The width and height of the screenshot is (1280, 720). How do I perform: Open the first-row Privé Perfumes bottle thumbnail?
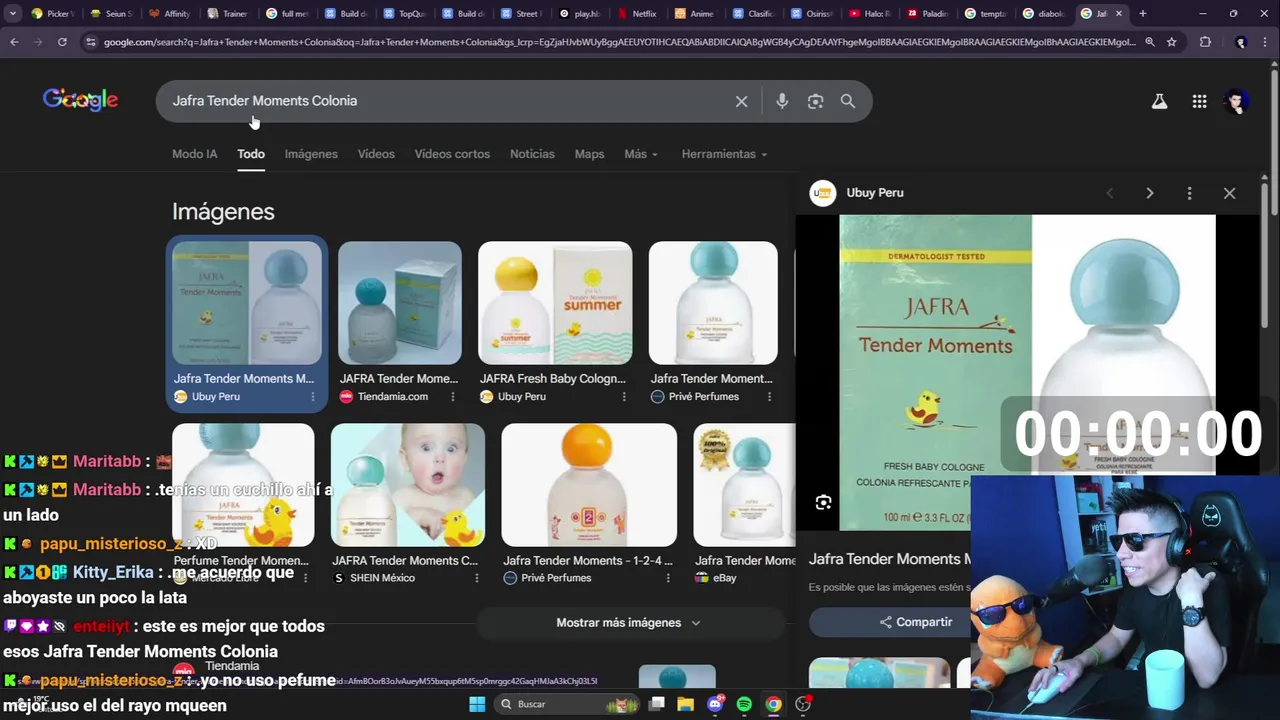(713, 303)
